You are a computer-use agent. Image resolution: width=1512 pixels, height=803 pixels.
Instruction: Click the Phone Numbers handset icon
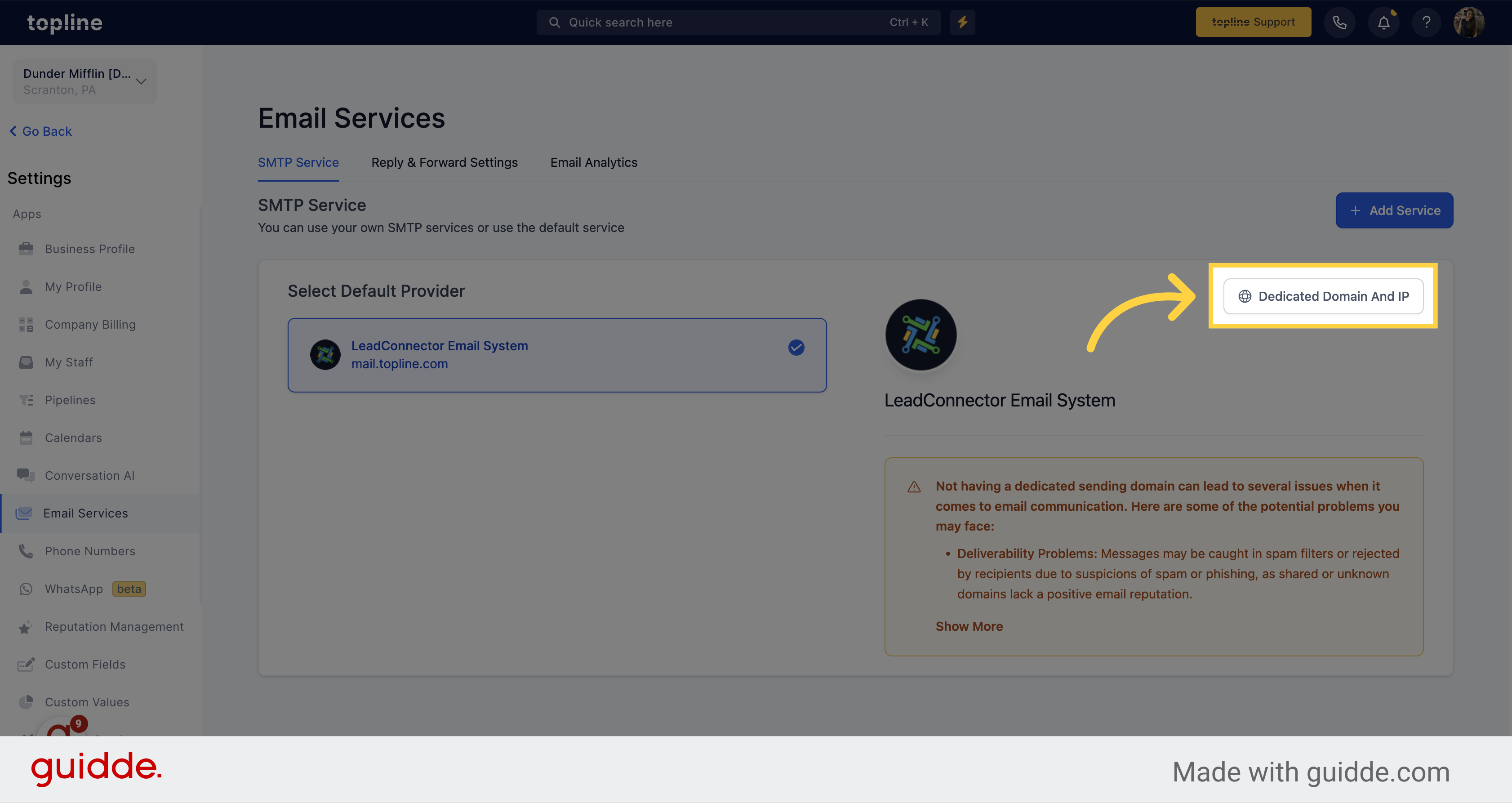(26, 551)
